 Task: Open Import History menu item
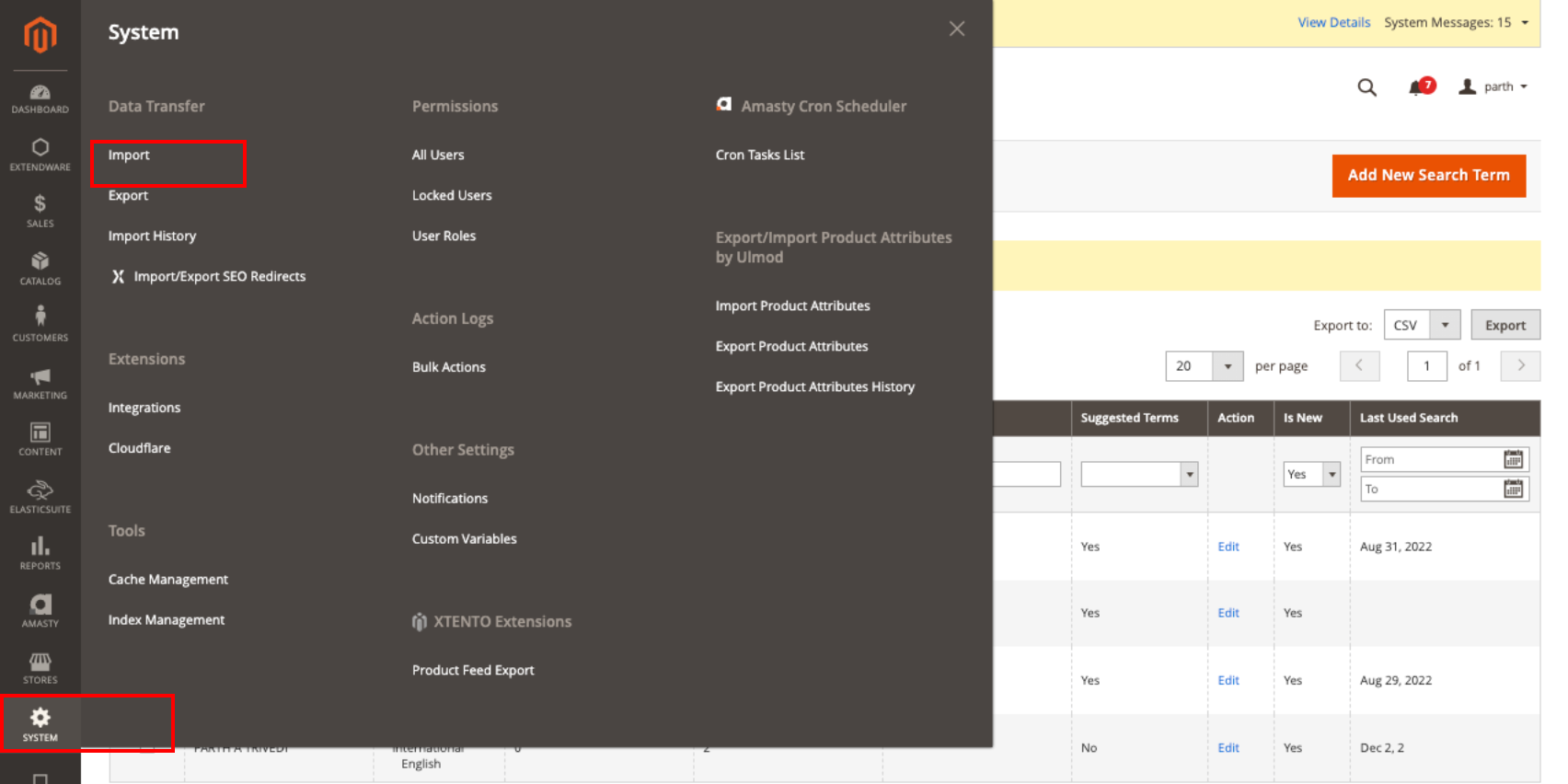152,236
